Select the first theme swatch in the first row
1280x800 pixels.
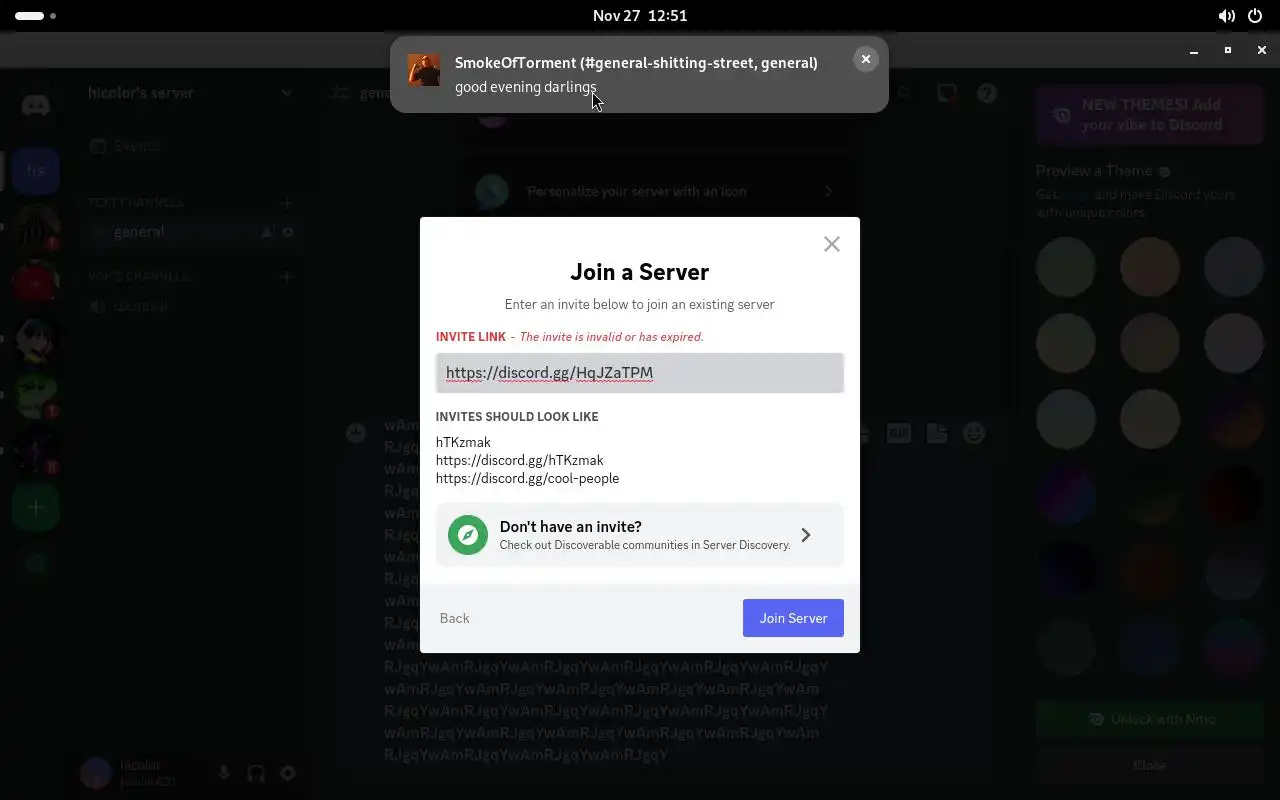[x=1066, y=267]
